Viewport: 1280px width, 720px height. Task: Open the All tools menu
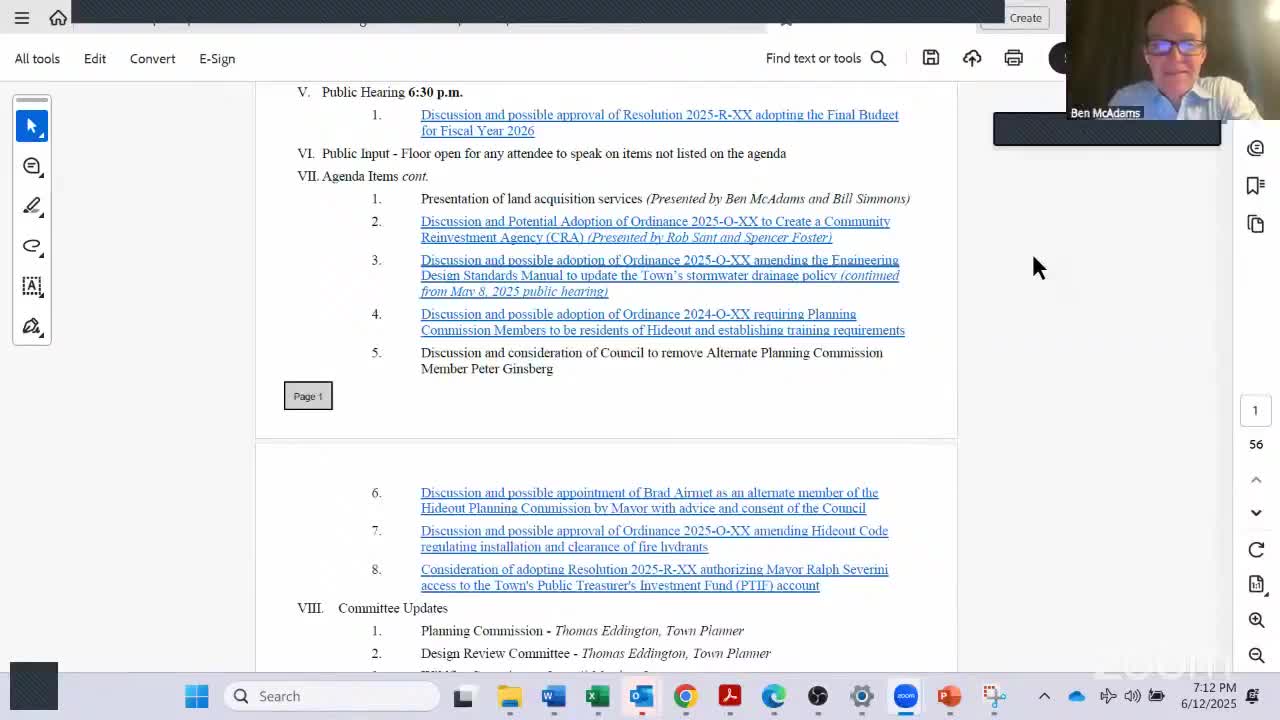tap(37, 59)
